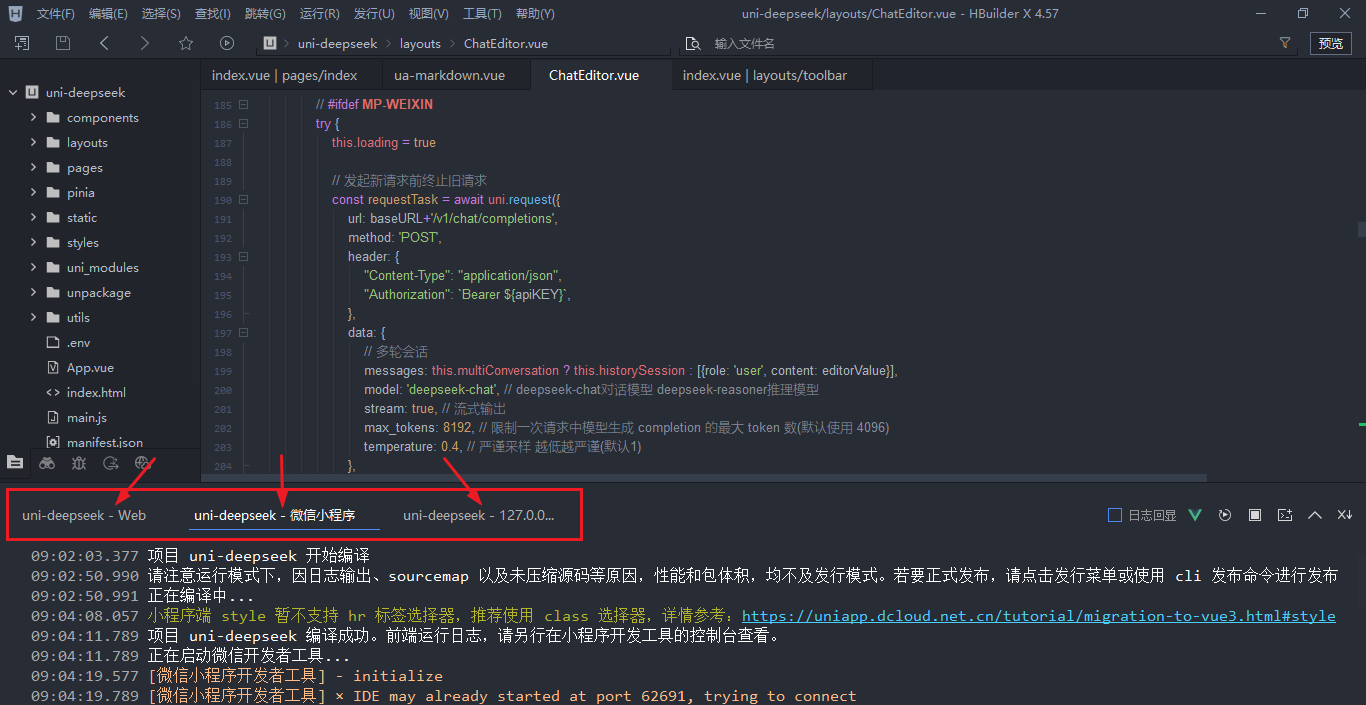1366x705 pixels.
Task: Open the uniapp.dcloud.net.cn migration link
Action: tap(1038, 616)
